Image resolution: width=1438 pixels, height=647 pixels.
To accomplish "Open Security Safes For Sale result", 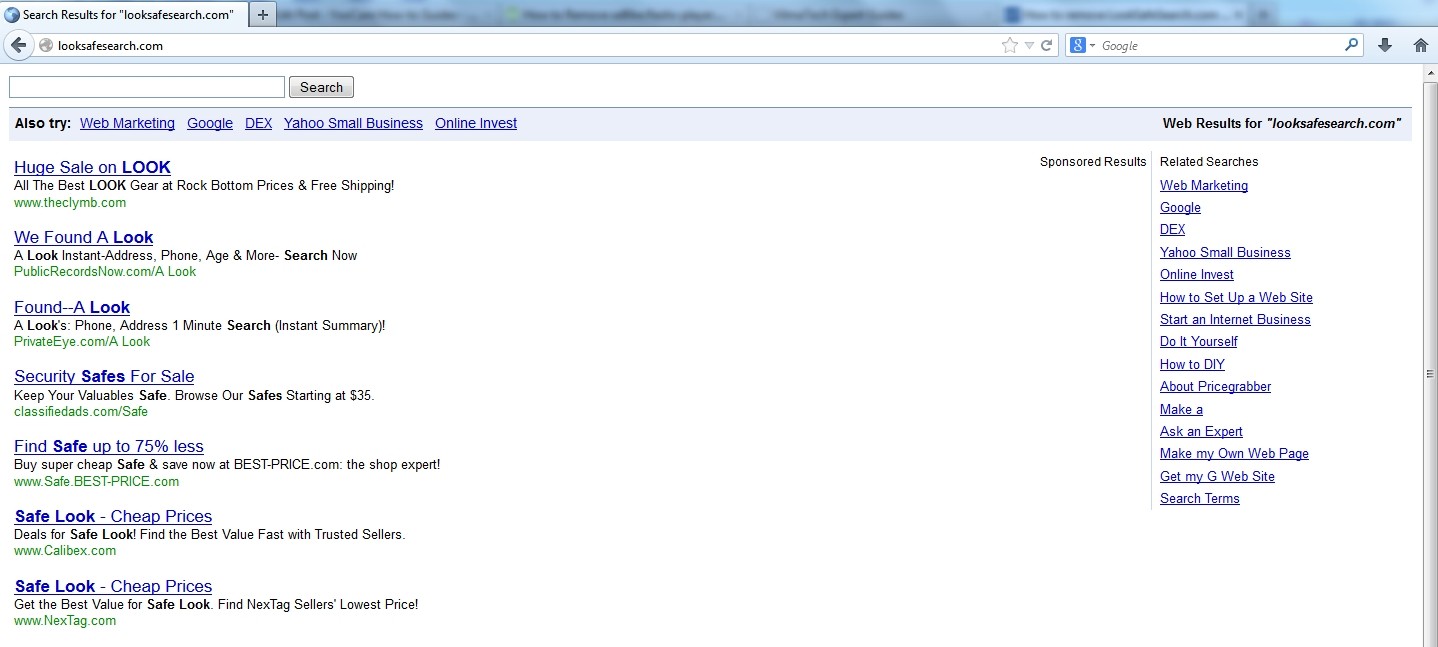I will tap(104, 376).
